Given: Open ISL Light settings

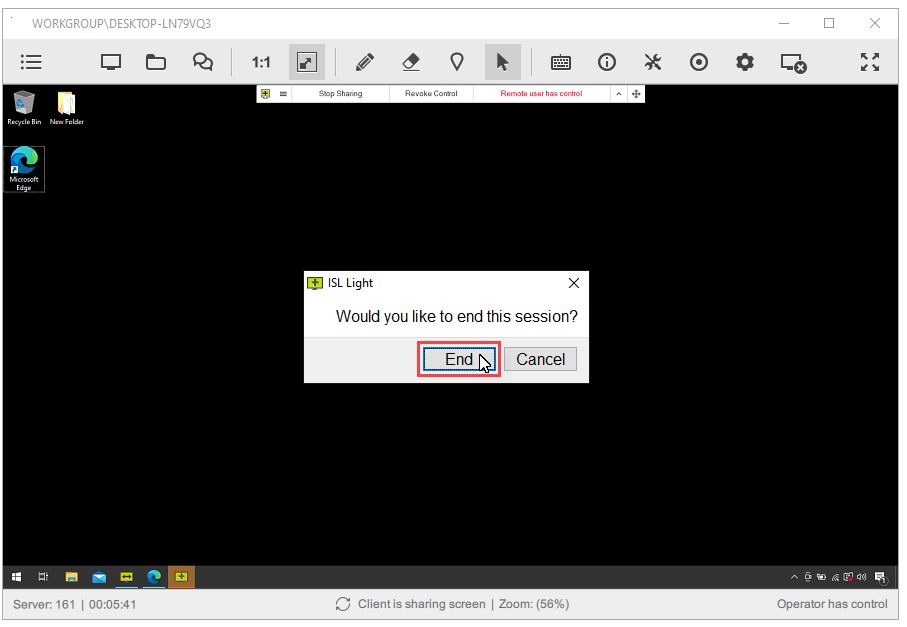Looking at the screenshot, I should click(x=744, y=62).
